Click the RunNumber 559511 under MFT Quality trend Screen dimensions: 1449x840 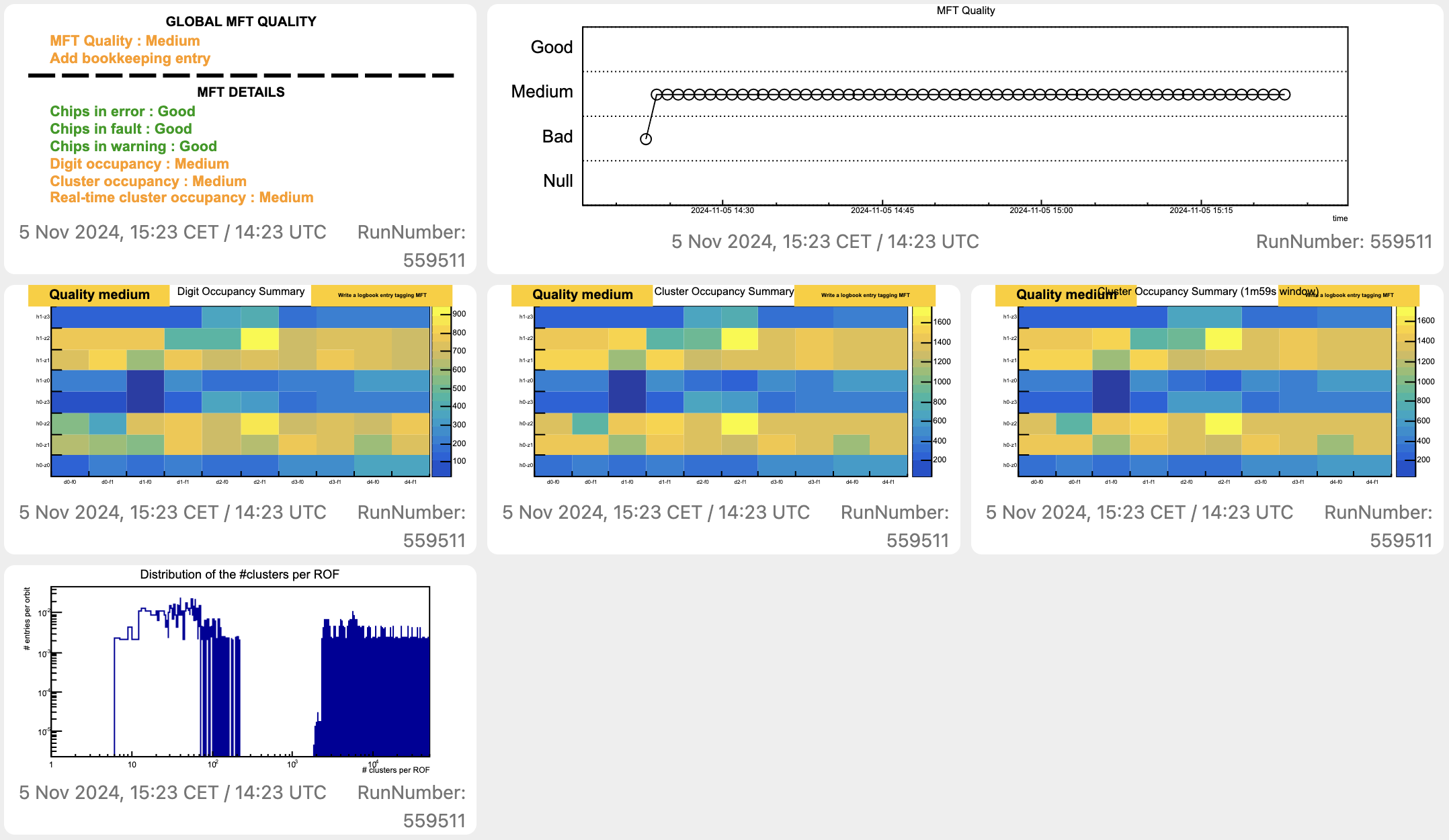[1344, 242]
